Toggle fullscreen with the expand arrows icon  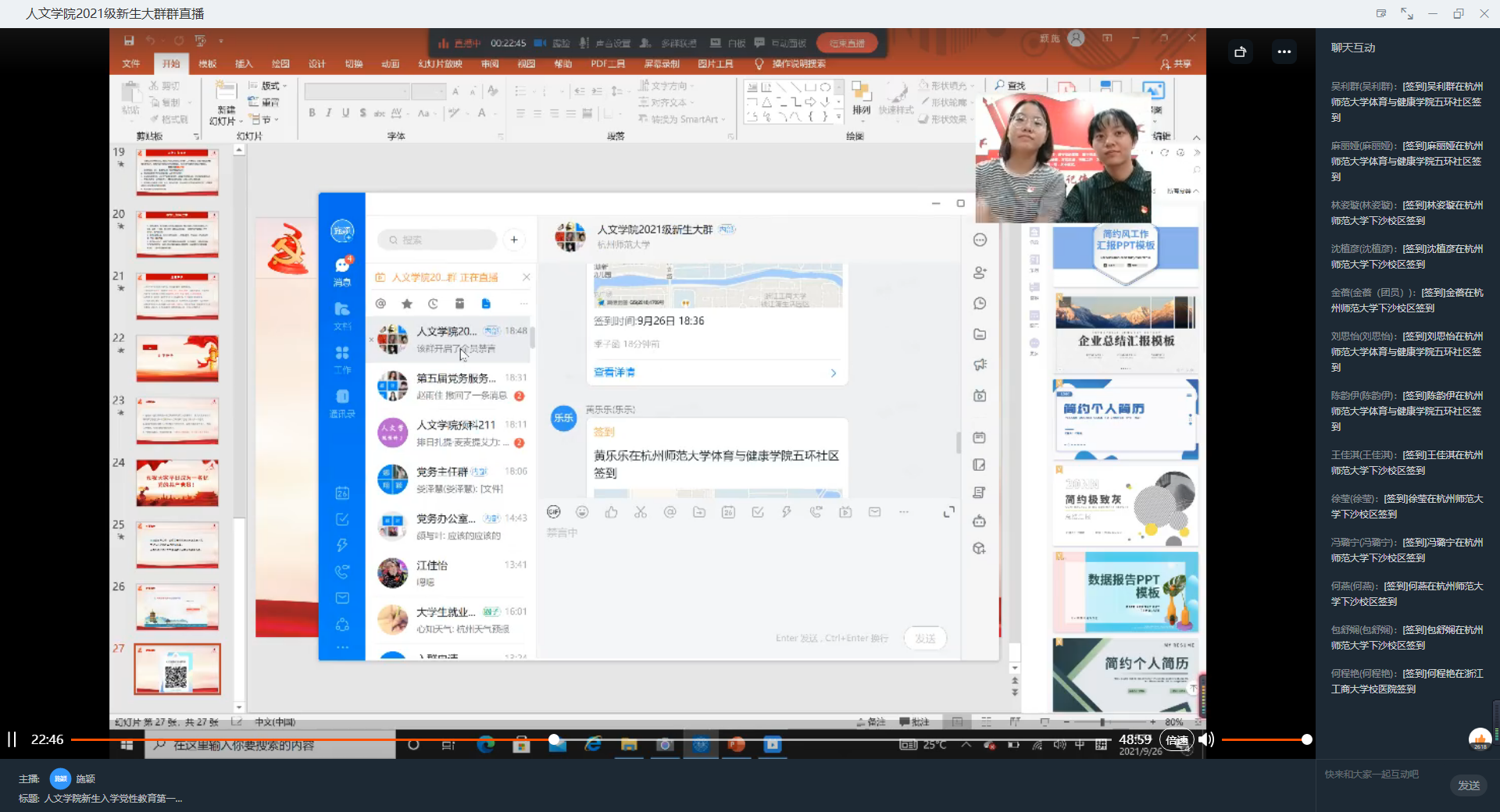(1406, 14)
